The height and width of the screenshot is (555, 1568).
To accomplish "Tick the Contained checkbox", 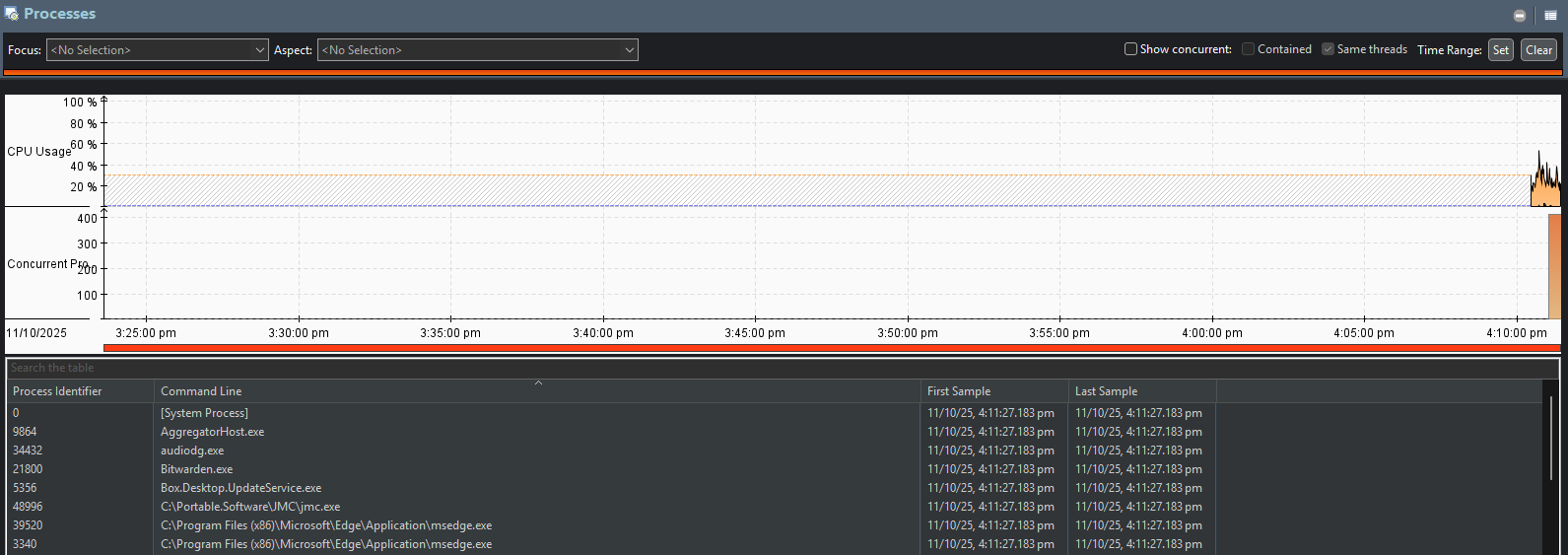I will [x=1249, y=49].
